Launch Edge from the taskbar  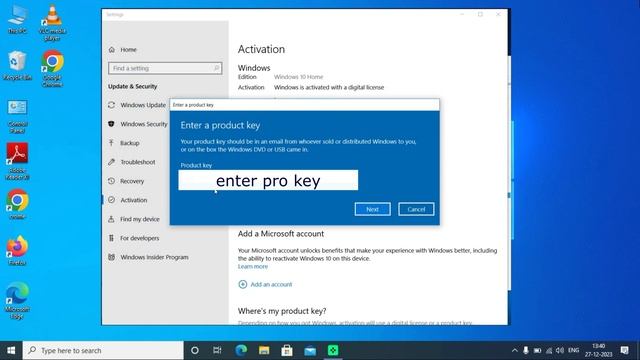(x=241, y=351)
